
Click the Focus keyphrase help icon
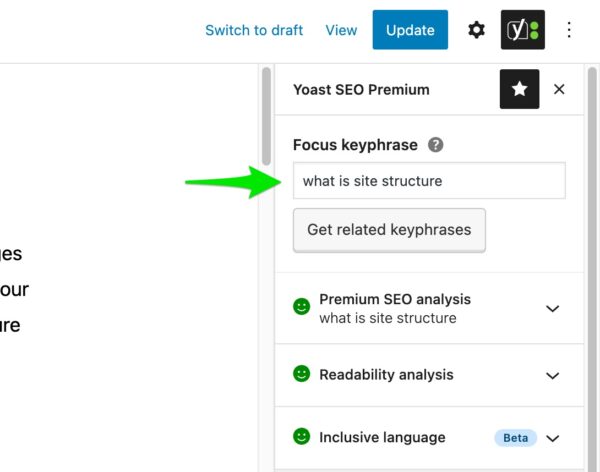[x=435, y=145]
